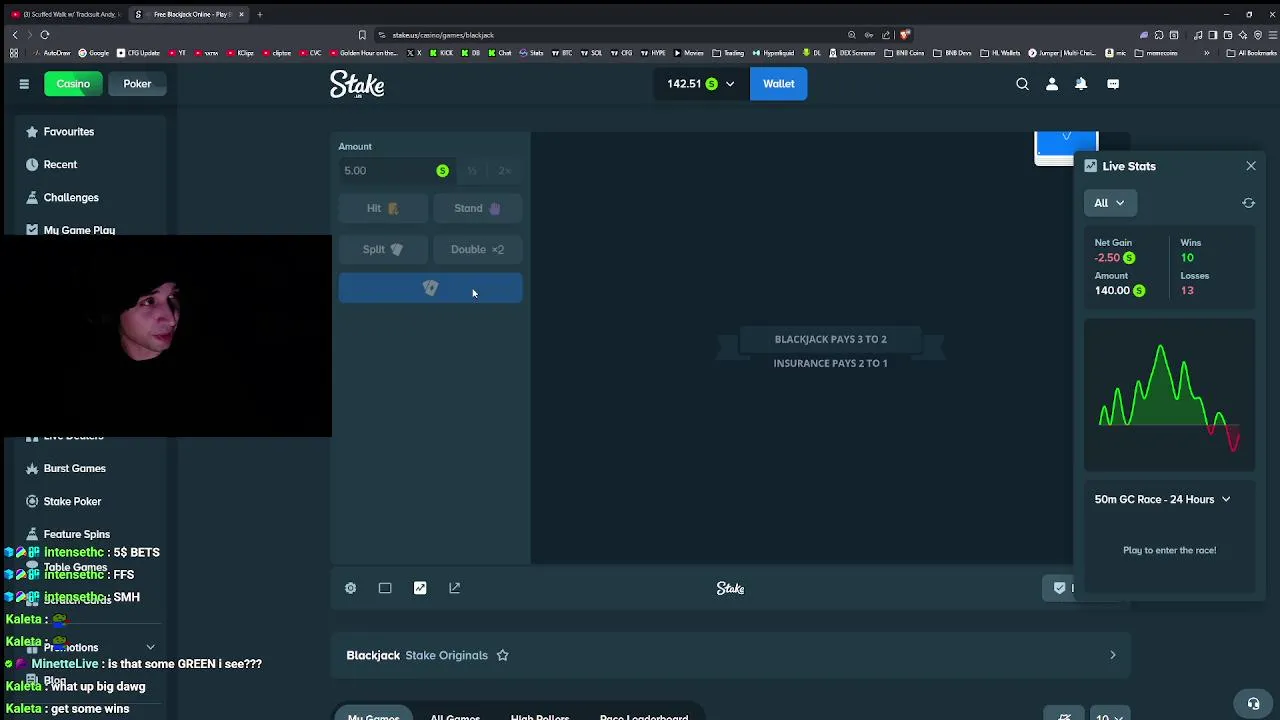Go back in browser history
The width and height of the screenshot is (1280, 720).
click(14, 35)
